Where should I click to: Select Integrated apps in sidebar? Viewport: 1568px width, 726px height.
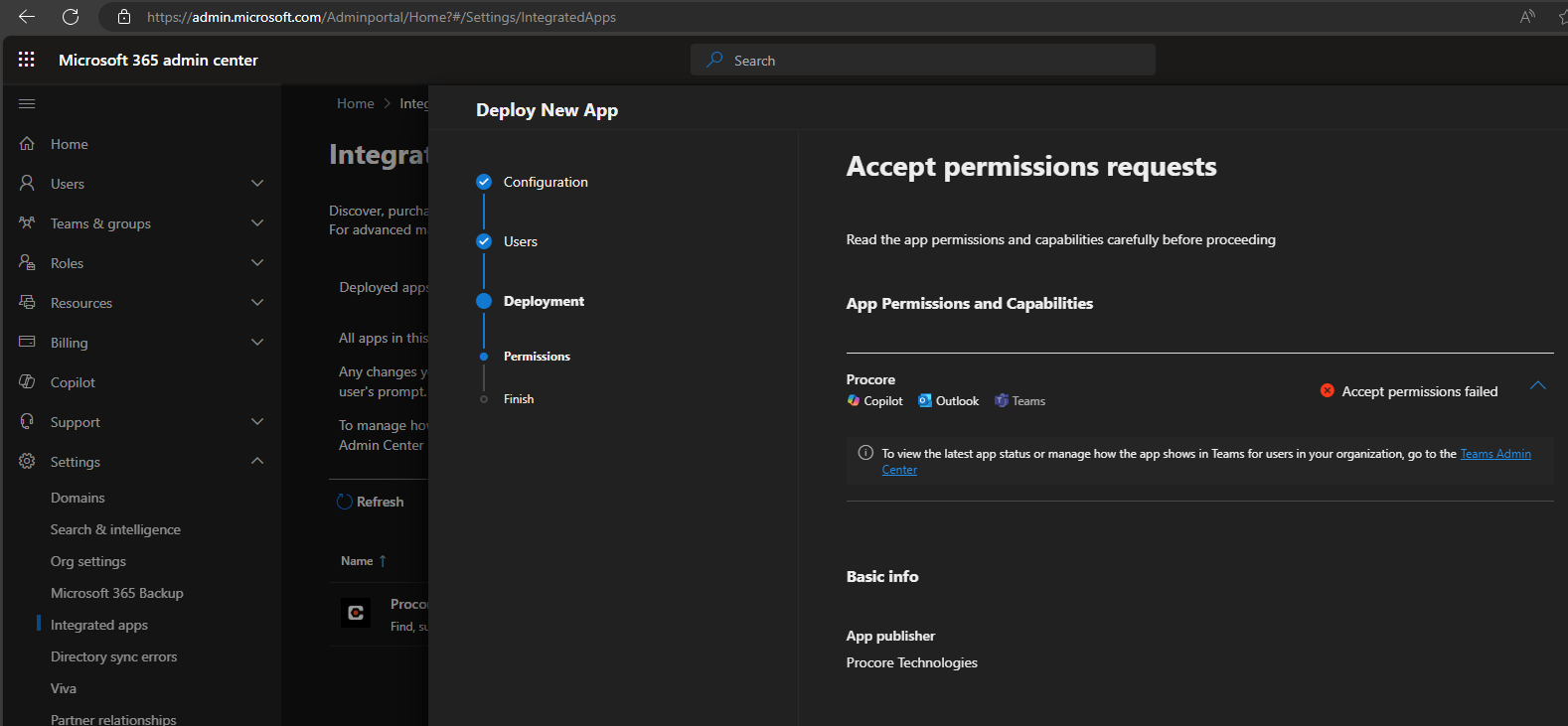point(99,625)
